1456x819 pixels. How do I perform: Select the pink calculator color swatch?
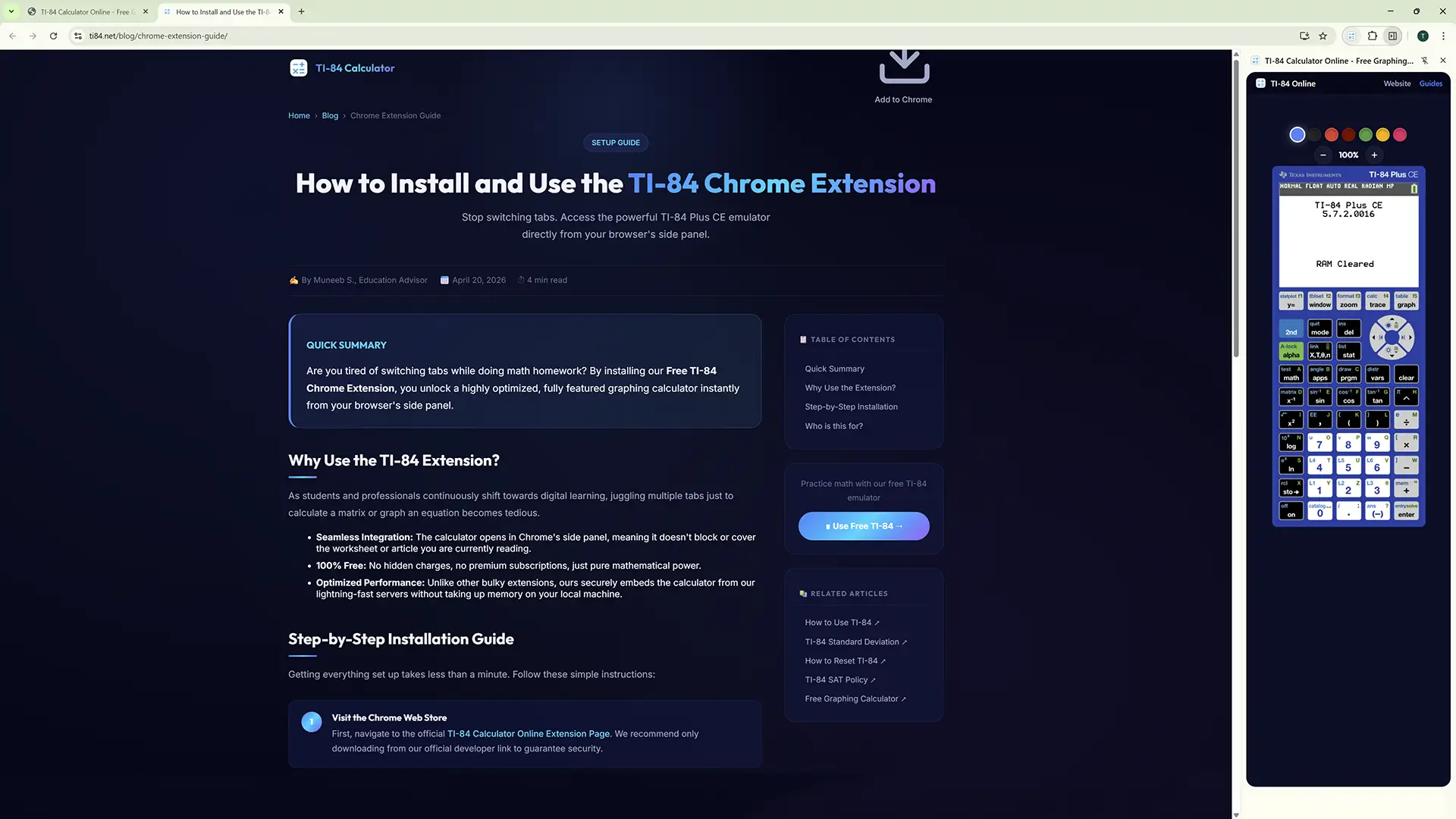coord(1400,135)
